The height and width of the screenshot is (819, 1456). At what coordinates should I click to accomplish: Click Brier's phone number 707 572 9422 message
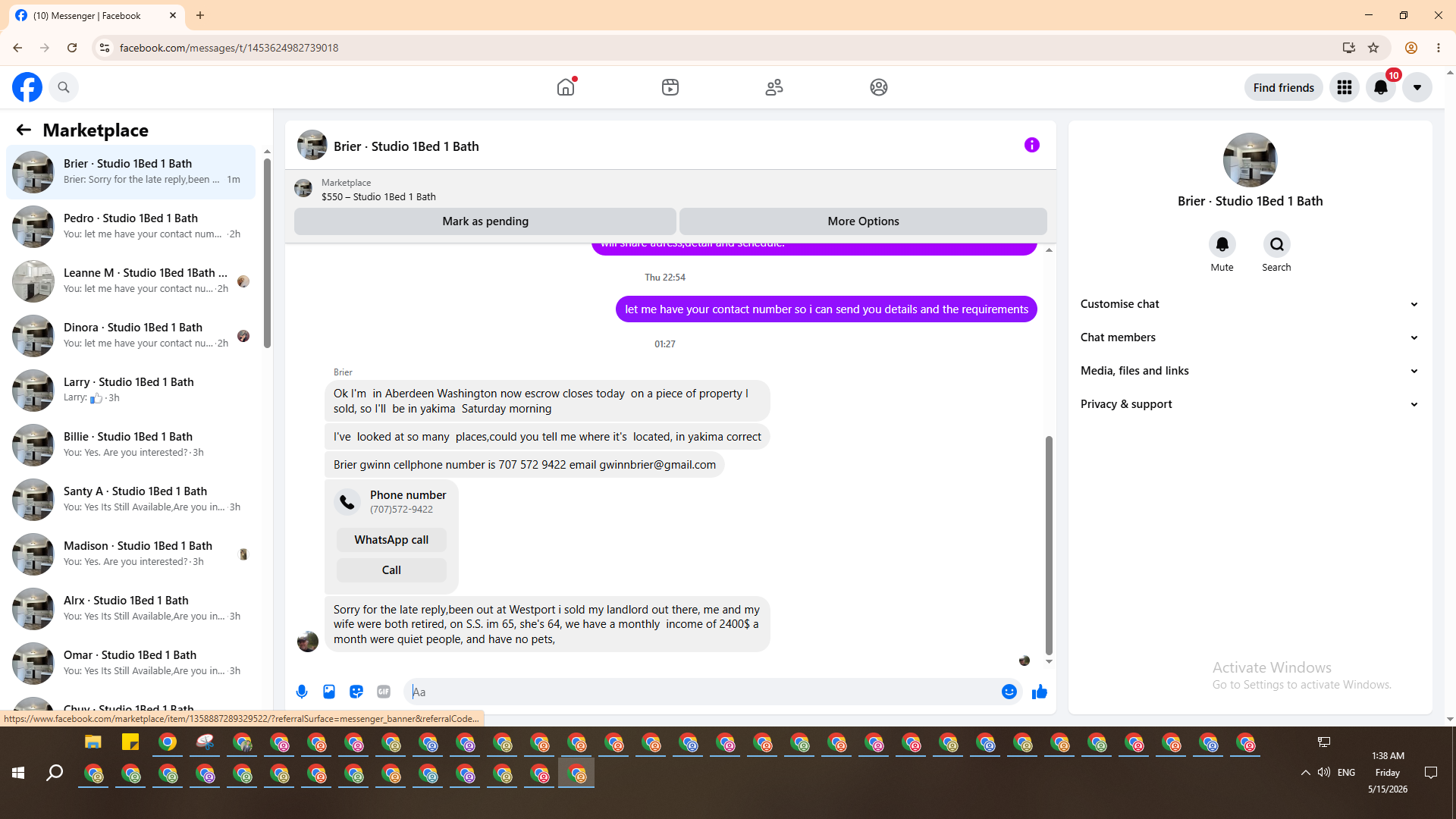(525, 465)
